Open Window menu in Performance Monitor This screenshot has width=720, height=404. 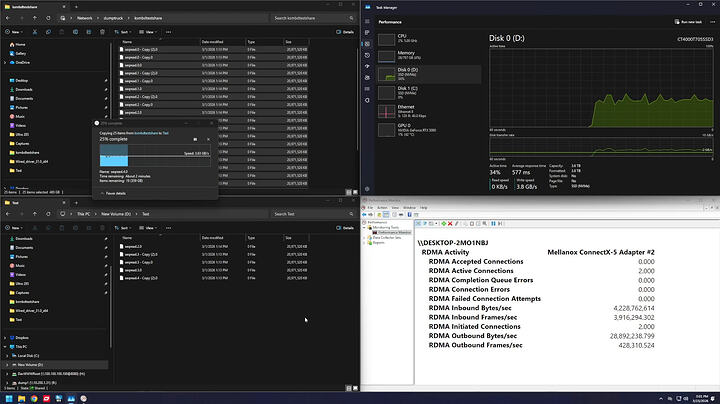[x=409, y=208]
